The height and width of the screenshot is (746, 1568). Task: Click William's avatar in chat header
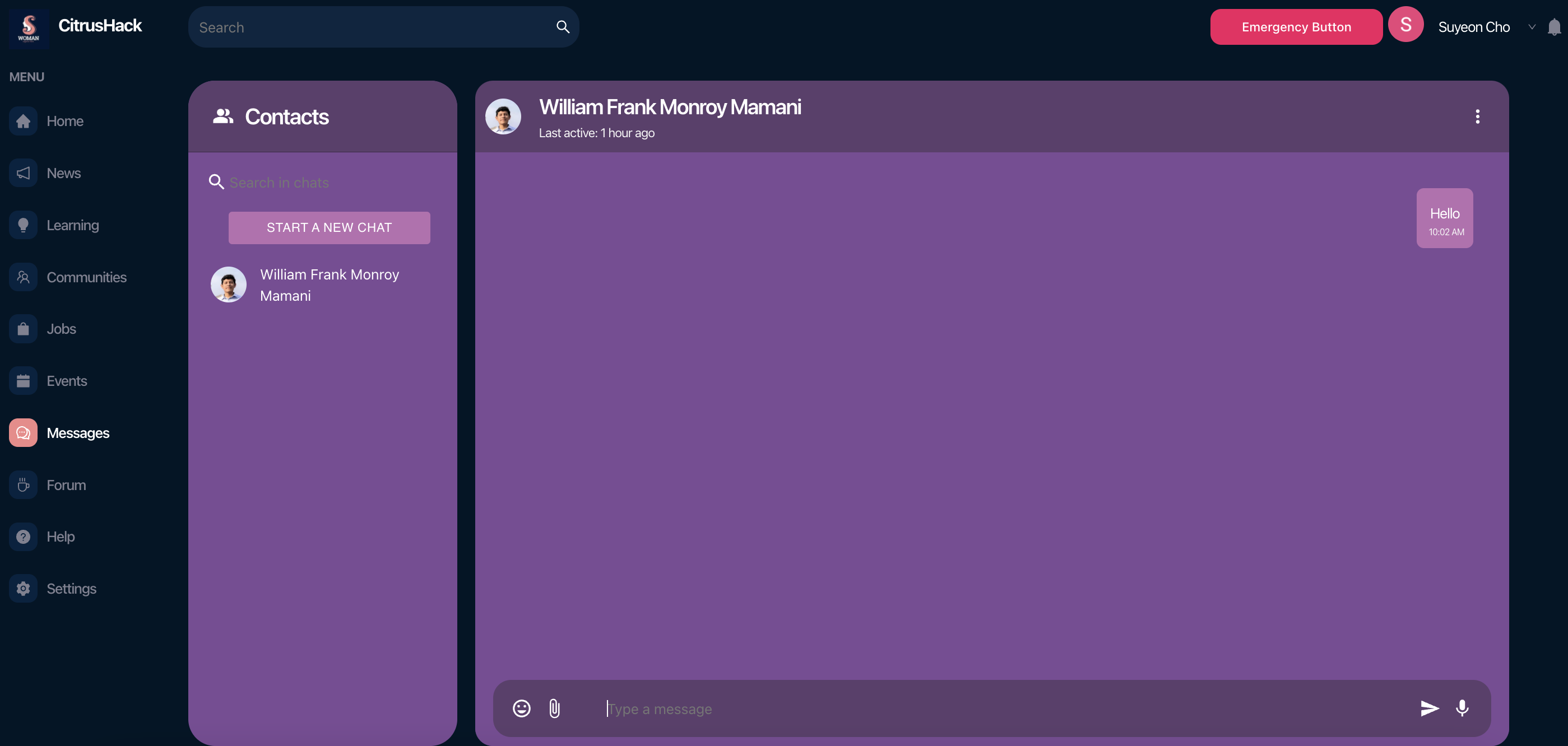pos(503,116)
